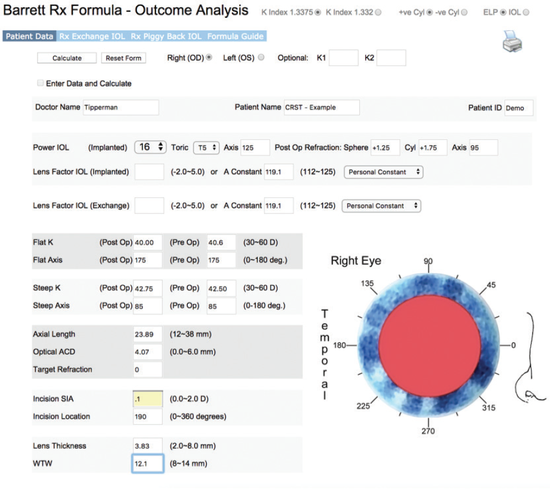This screenshot has height=490, width=550.
Task: Open the Formula Guide tab
Action: [x=235, y=36]
